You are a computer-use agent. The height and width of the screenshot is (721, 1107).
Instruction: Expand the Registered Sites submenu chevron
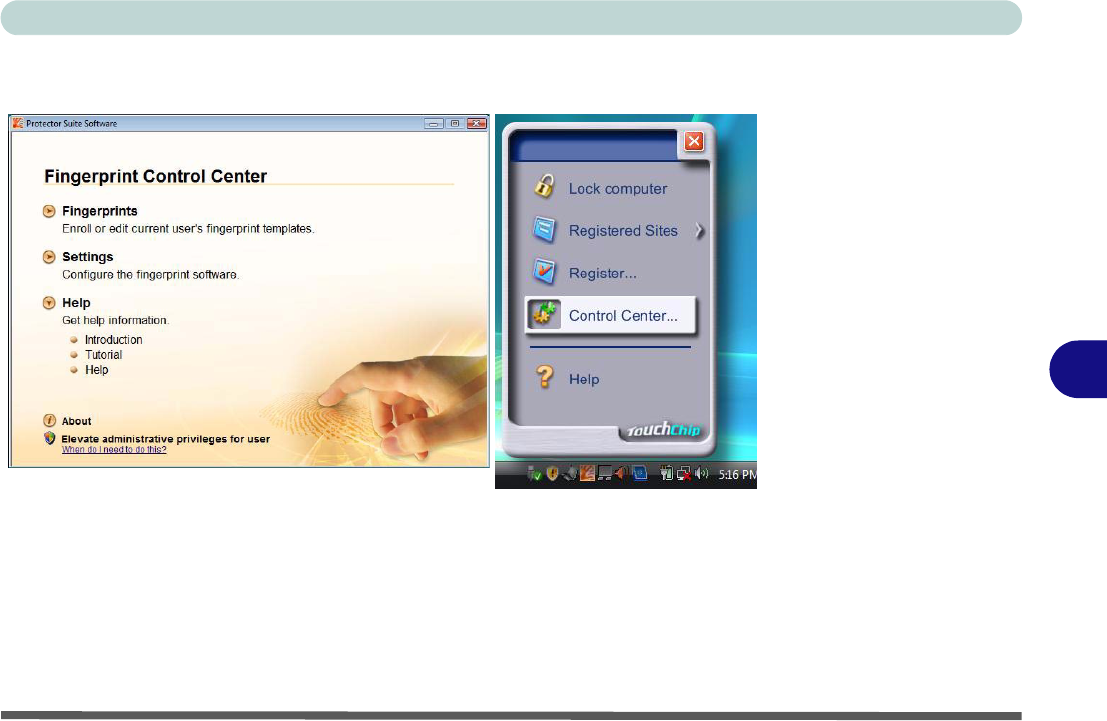[699, 231]
